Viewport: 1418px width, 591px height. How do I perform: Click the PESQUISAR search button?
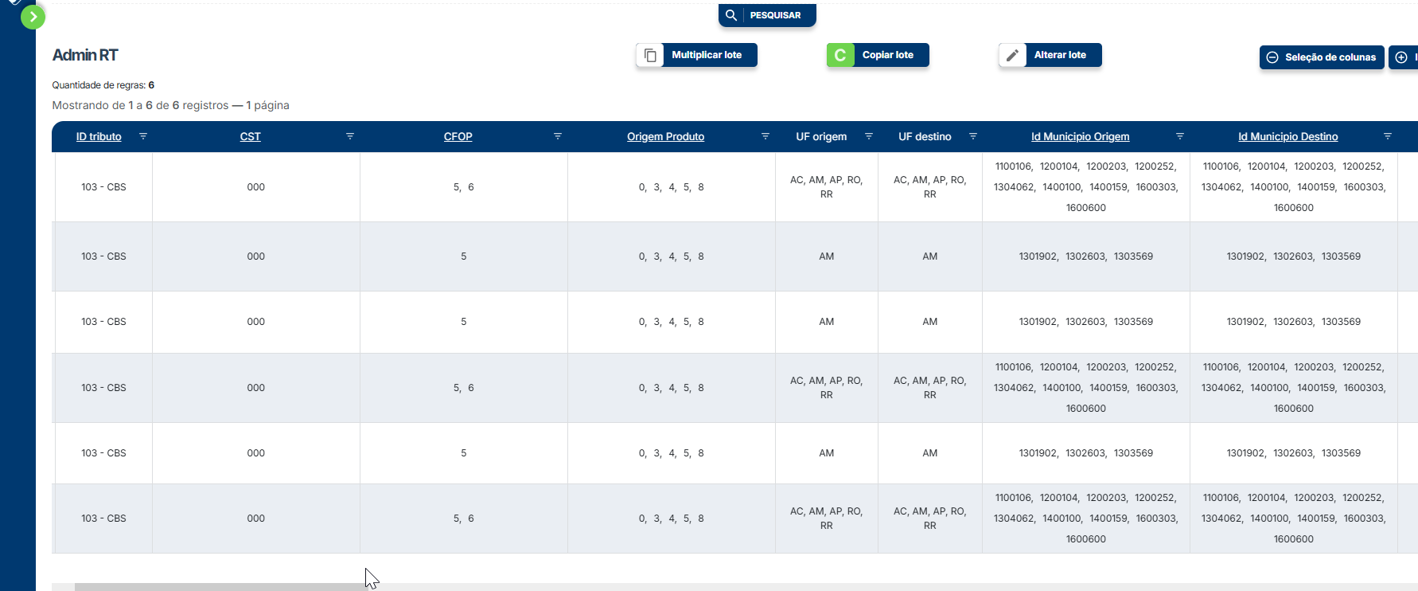[767, 15]
